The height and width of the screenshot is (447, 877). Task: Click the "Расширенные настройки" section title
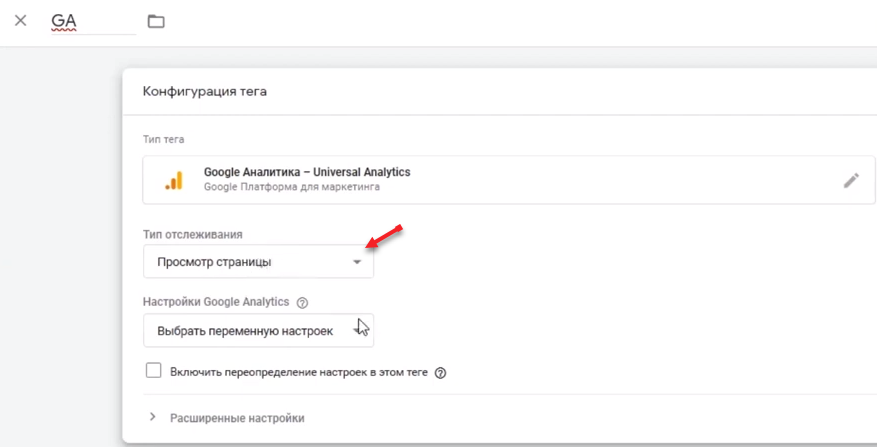coord(237,418)
